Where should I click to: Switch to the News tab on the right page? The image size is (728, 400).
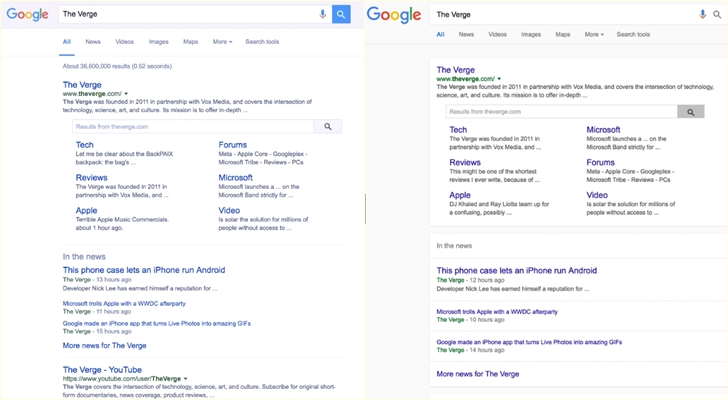(466, 34)
